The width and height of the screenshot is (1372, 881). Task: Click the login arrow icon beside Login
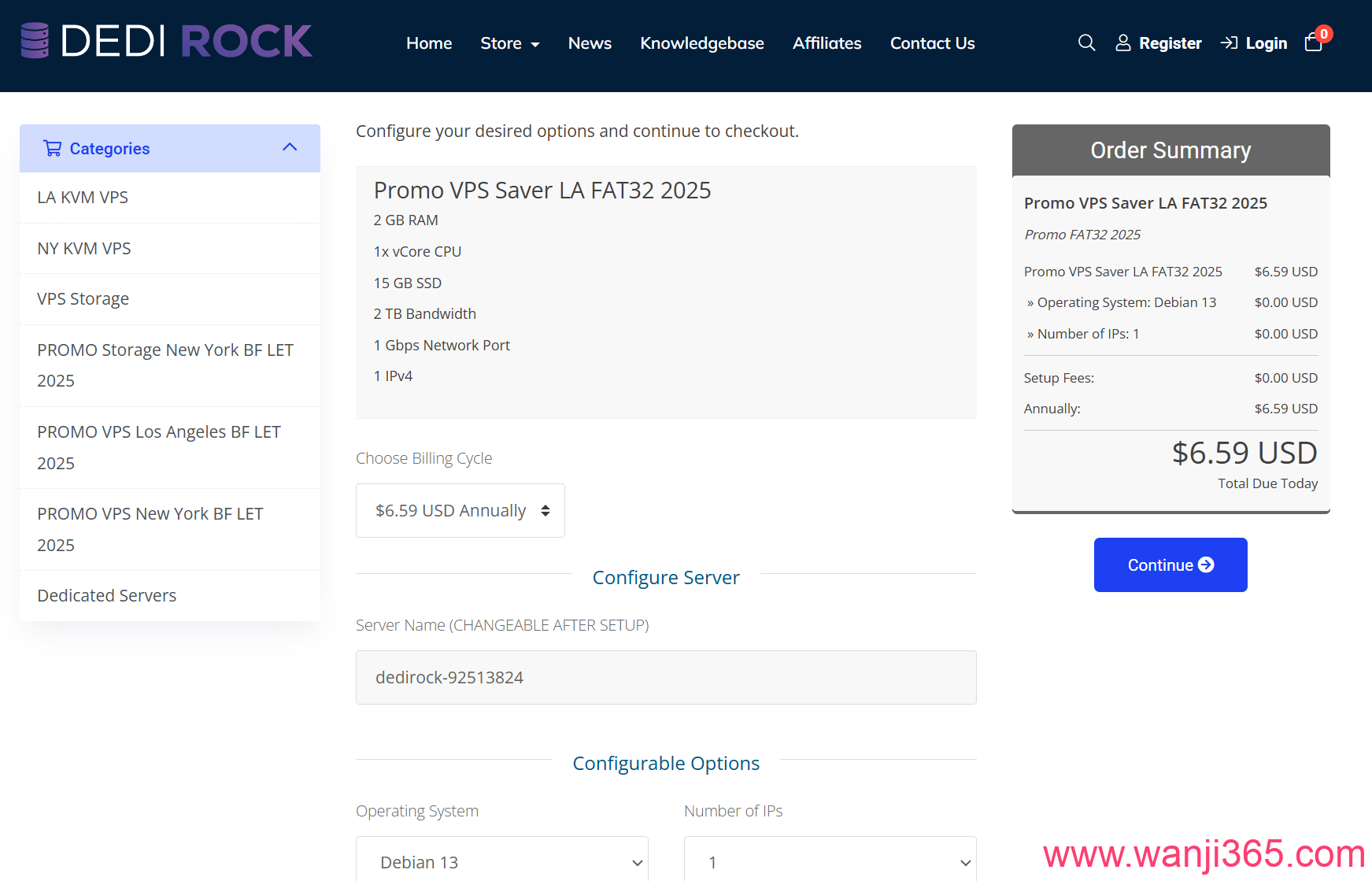coord(1229,43)
